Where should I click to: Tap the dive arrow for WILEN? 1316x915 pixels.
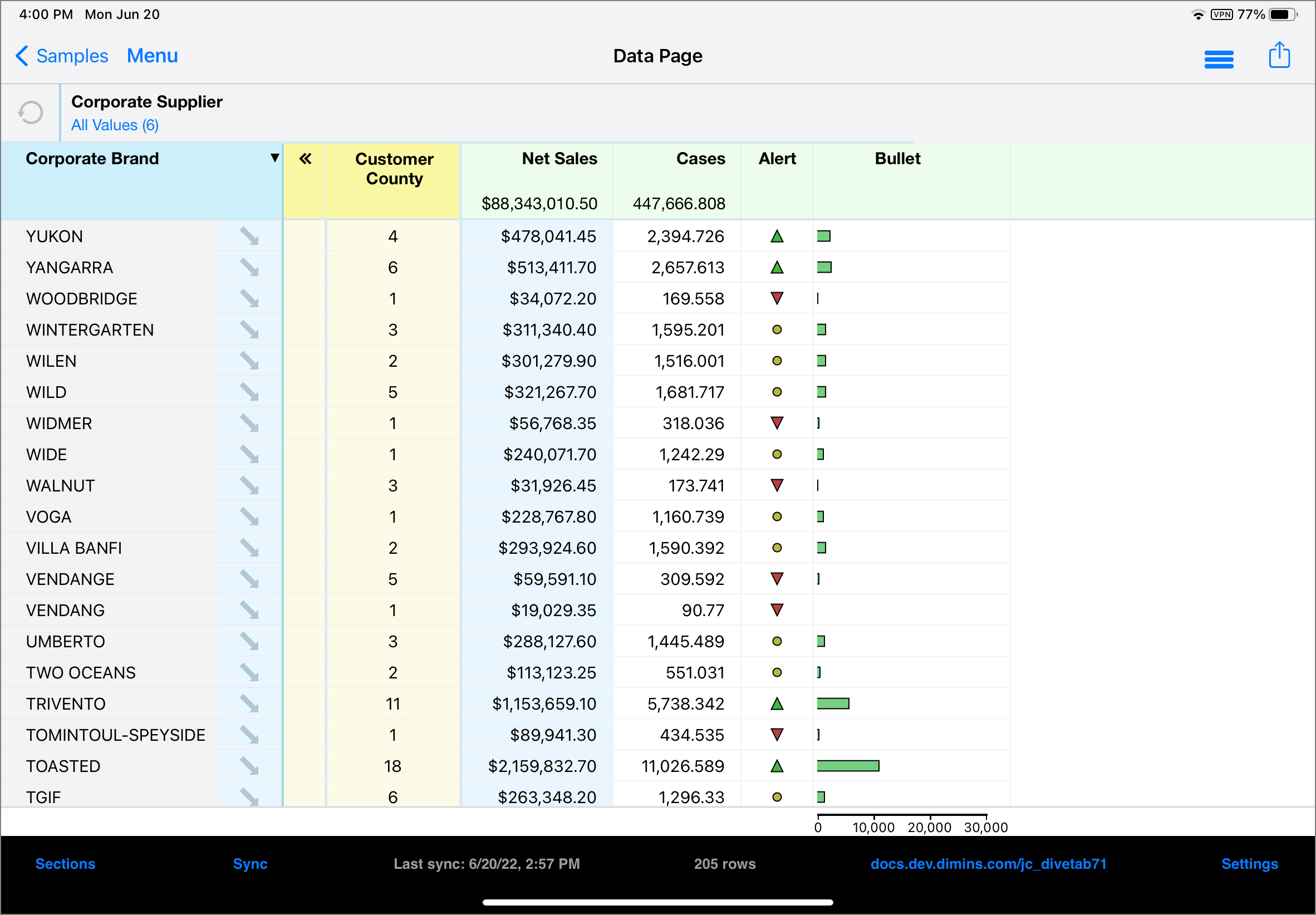[249, 361]
